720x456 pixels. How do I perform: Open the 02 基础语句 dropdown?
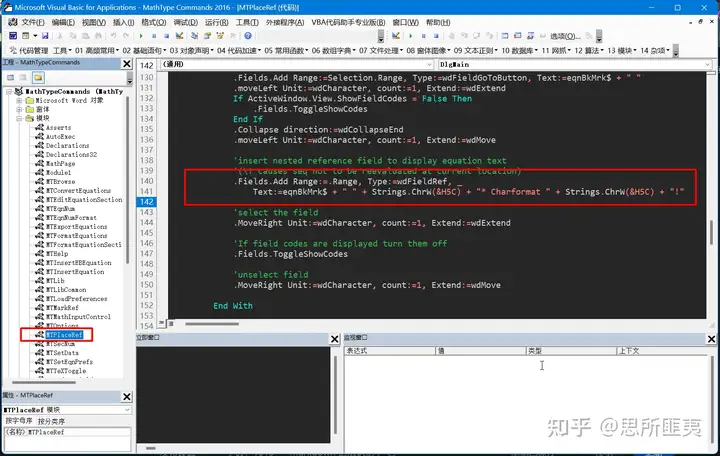click(x=144, y=51)
